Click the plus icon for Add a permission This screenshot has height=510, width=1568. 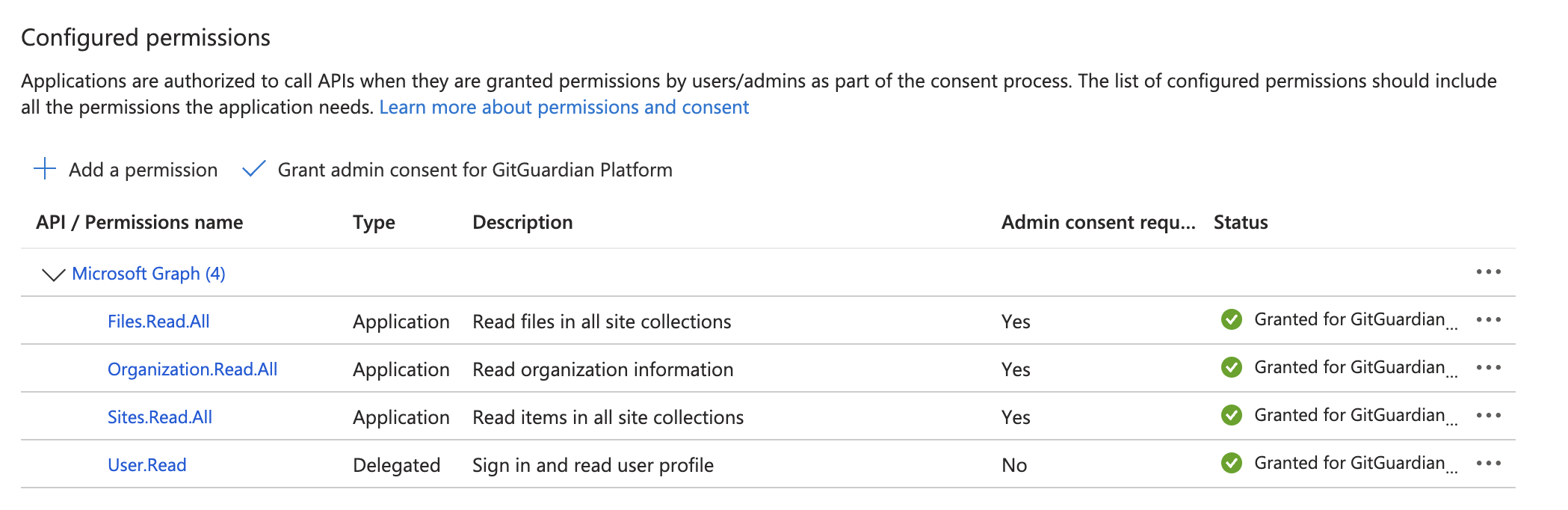45,169
